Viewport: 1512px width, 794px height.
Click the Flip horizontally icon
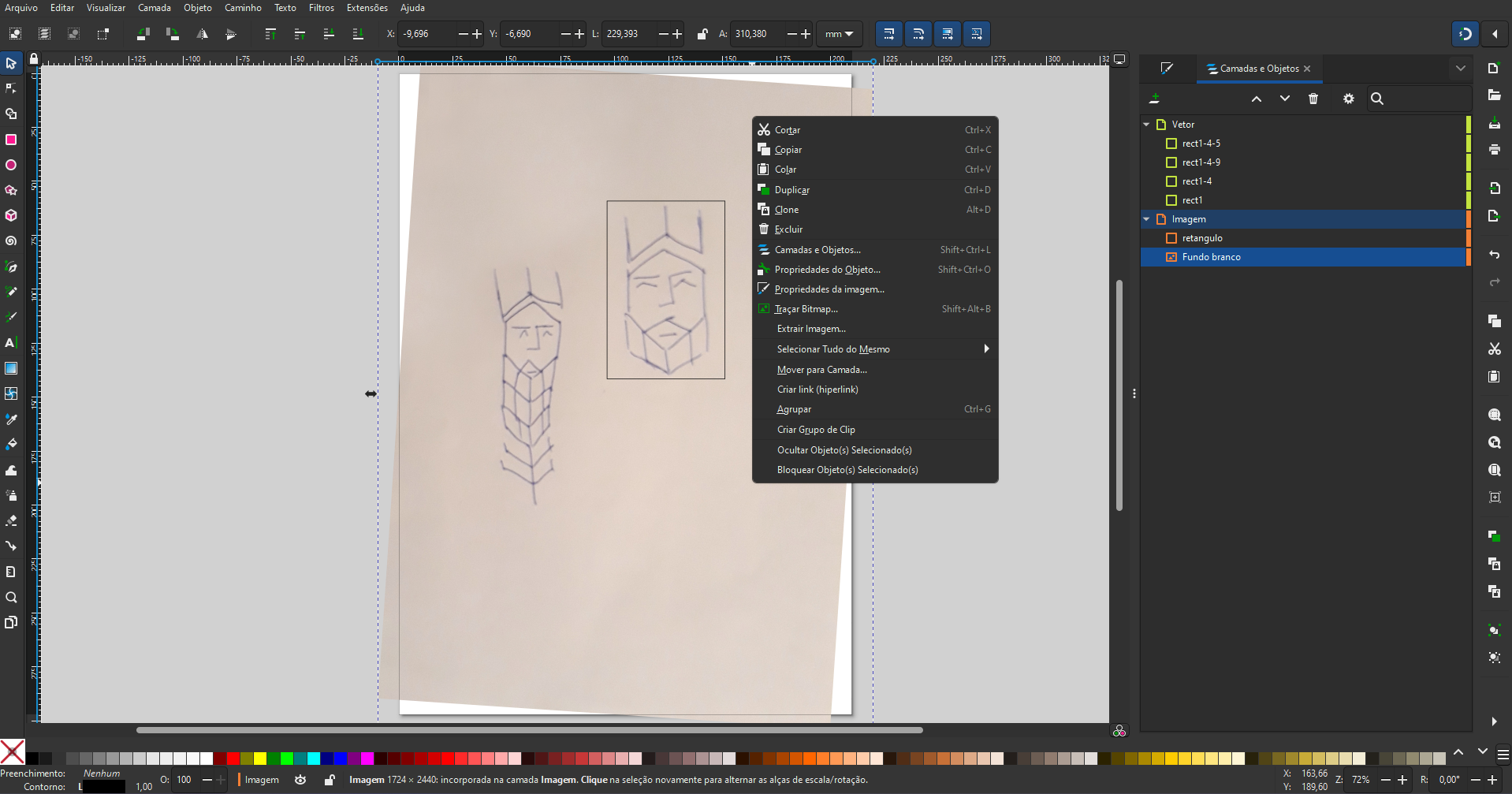pyautogui.click(x=202, y=34)
